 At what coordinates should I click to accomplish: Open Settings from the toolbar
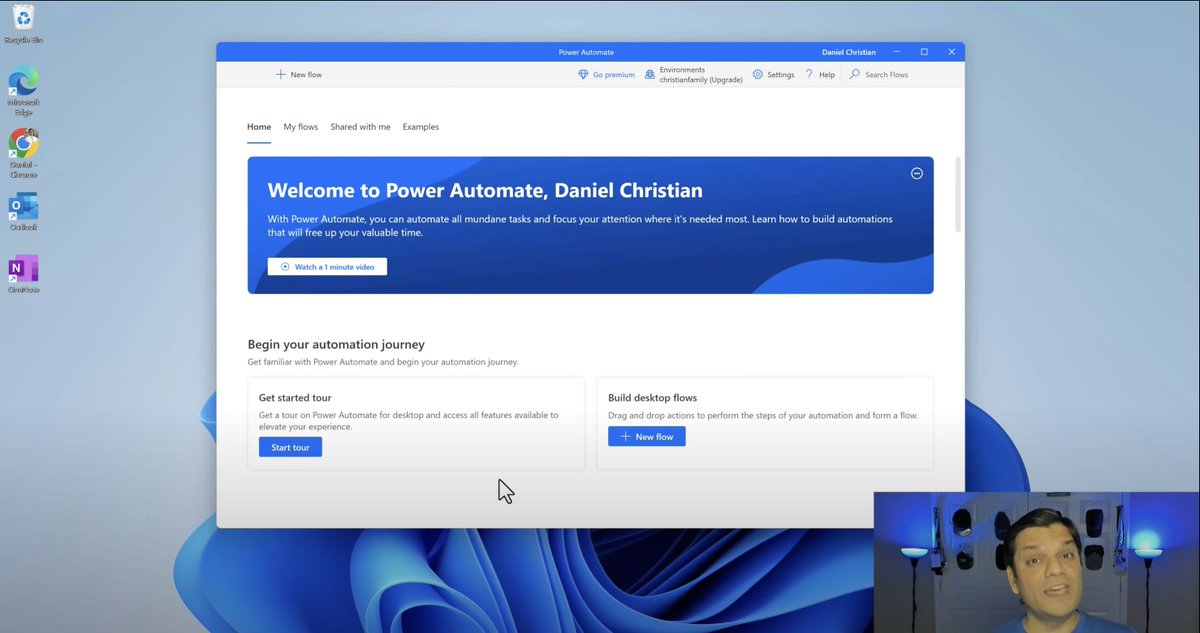click(773, 75)
